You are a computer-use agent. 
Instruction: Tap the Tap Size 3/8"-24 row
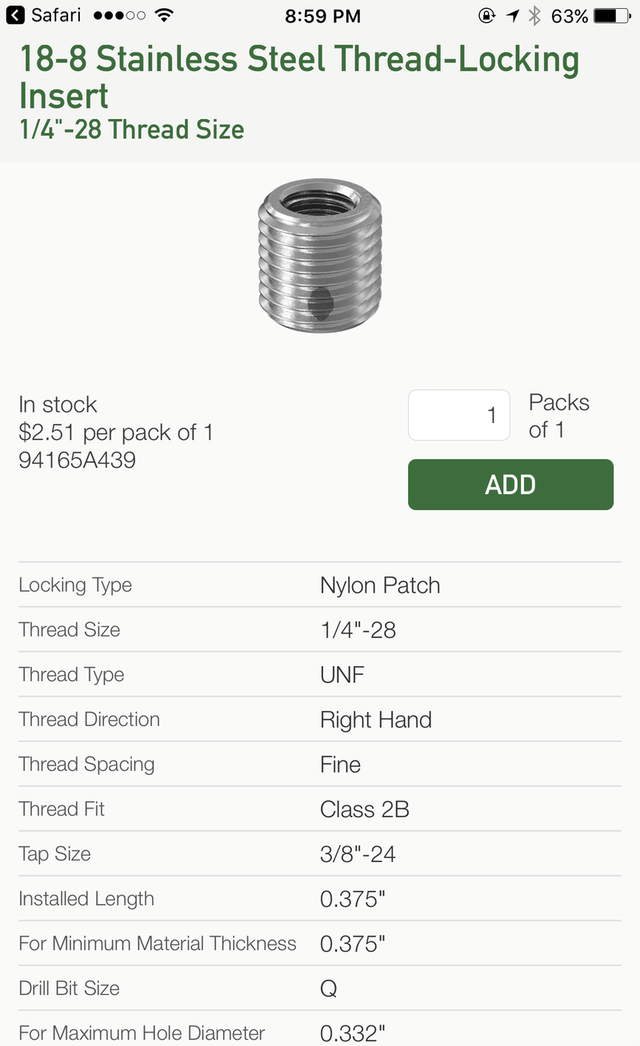[320, 854]
